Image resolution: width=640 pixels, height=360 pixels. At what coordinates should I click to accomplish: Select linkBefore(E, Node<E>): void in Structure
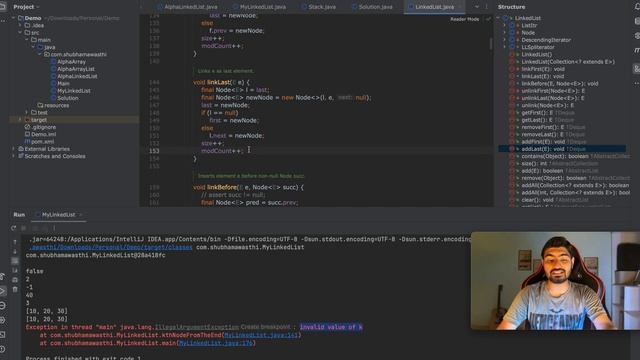coord(560,84)
